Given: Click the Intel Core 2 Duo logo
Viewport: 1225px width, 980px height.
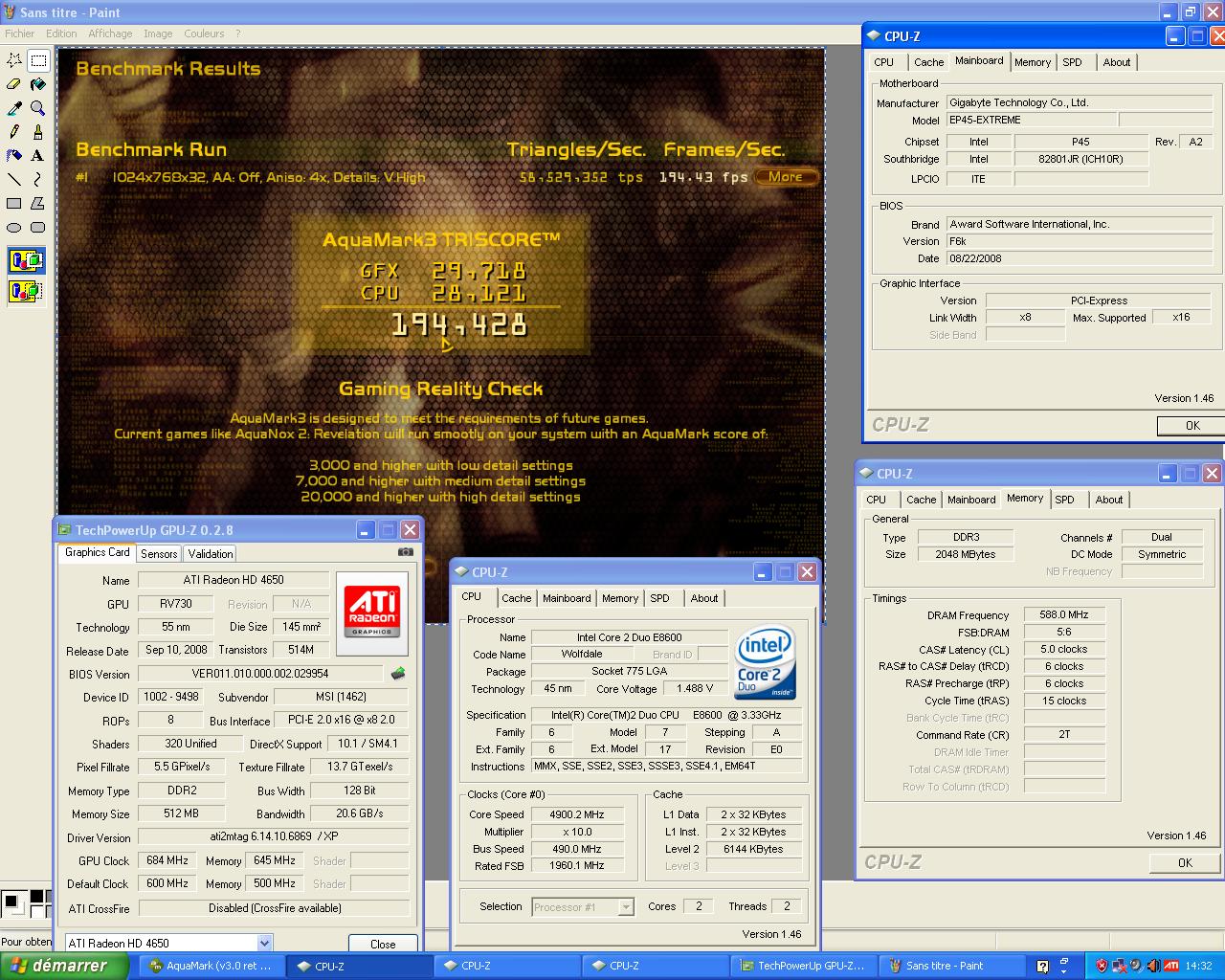Looking at the screenshot, I should click(x=766, y=662).
